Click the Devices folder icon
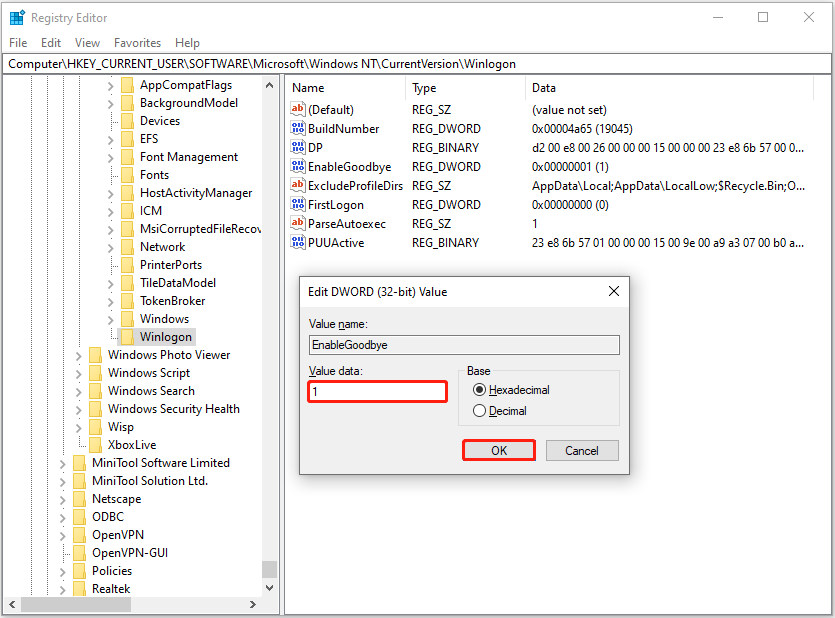The image size is (835, 618). tap(127, 121)
